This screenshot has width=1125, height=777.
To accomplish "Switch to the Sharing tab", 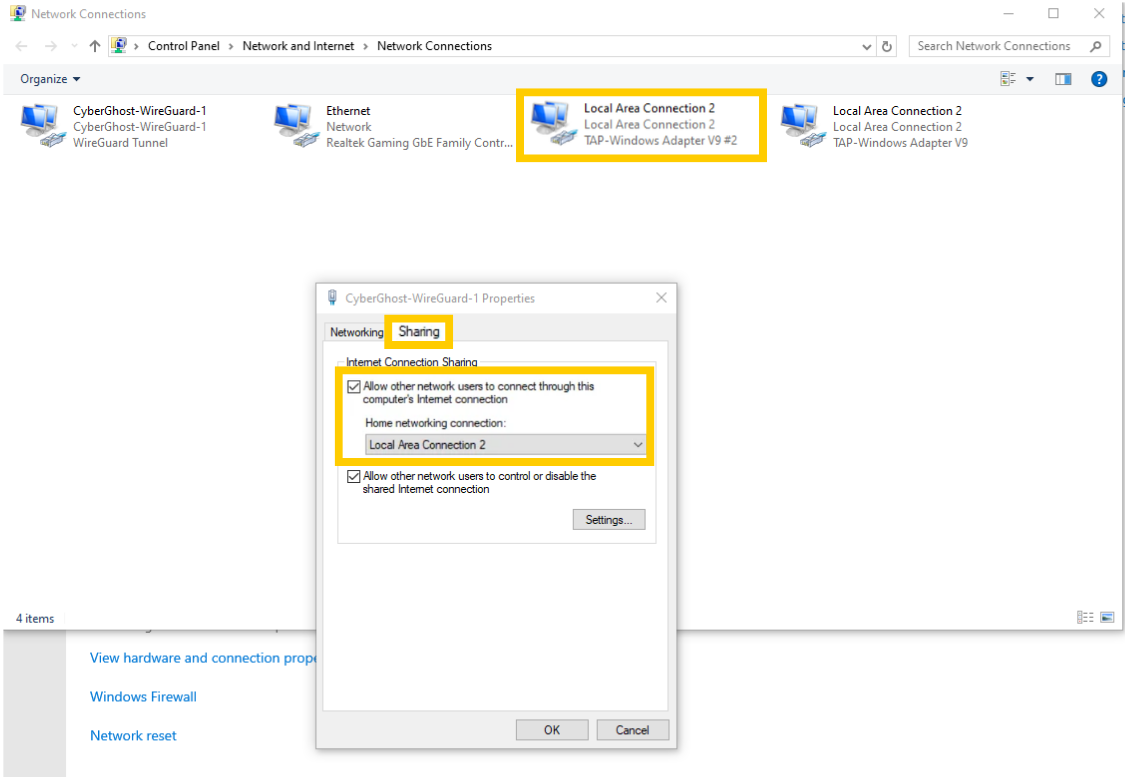I will [418, 331].
